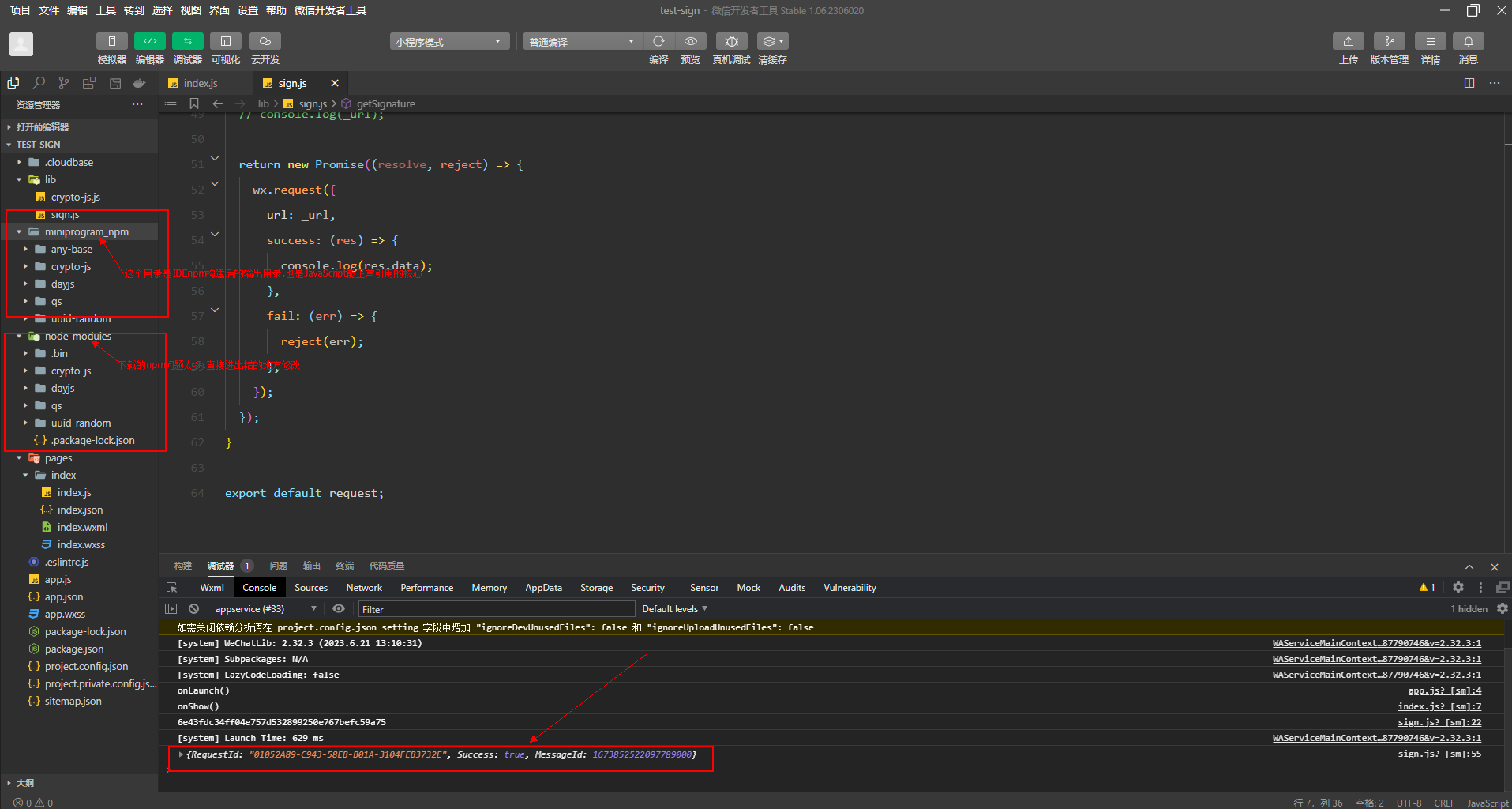The height and width of the screenshot is (809, 1512).
Task: Open the 详情 details icon
Action: 1431,41
